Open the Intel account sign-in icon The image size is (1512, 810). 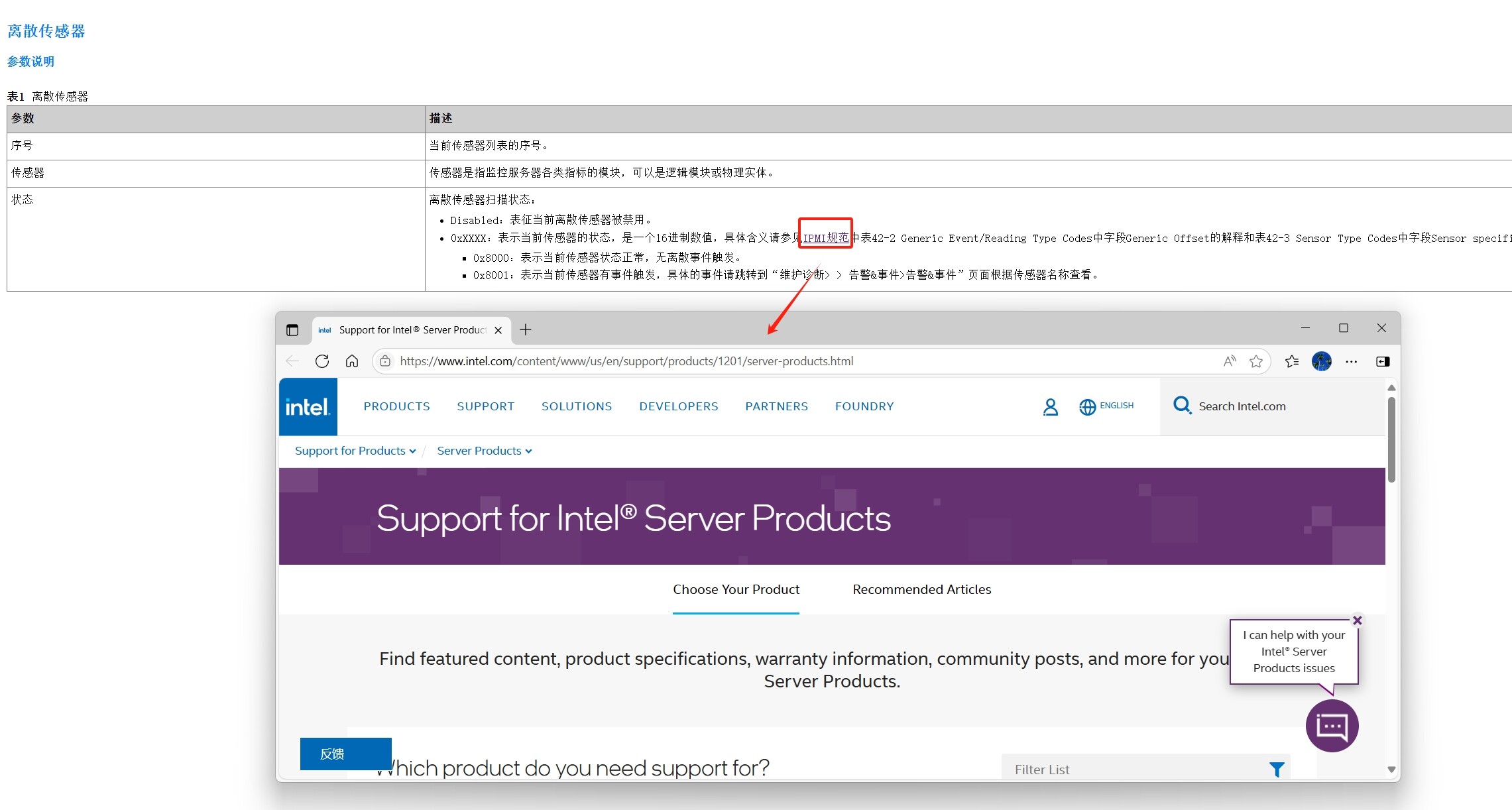point(1050,406)
